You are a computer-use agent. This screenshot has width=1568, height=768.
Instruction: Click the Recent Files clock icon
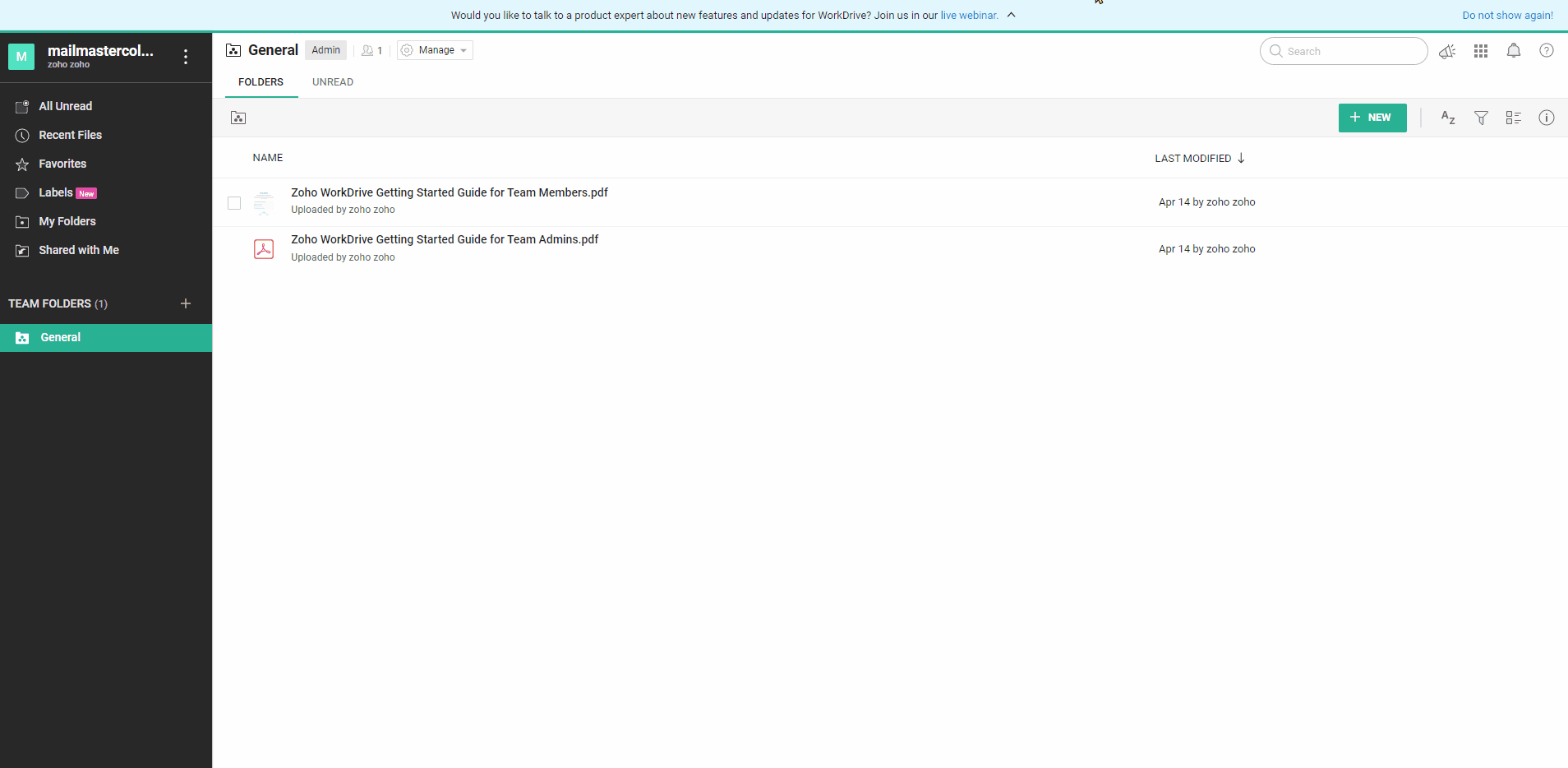click(22, 136)
